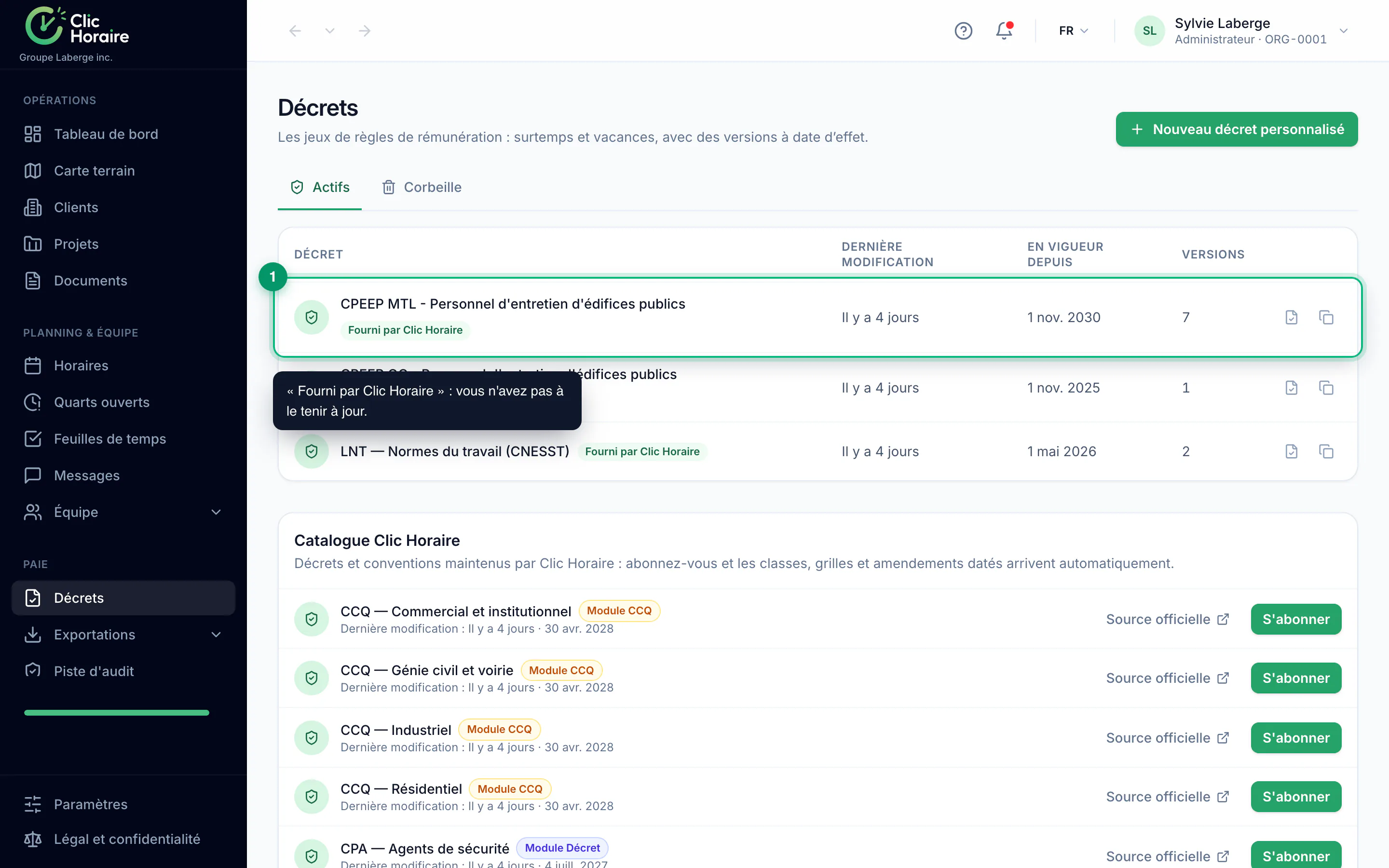The image size is (1389, 868).
Task: Open LNT — Normes du travail (CNESST)
Action: tap(455, 451)
